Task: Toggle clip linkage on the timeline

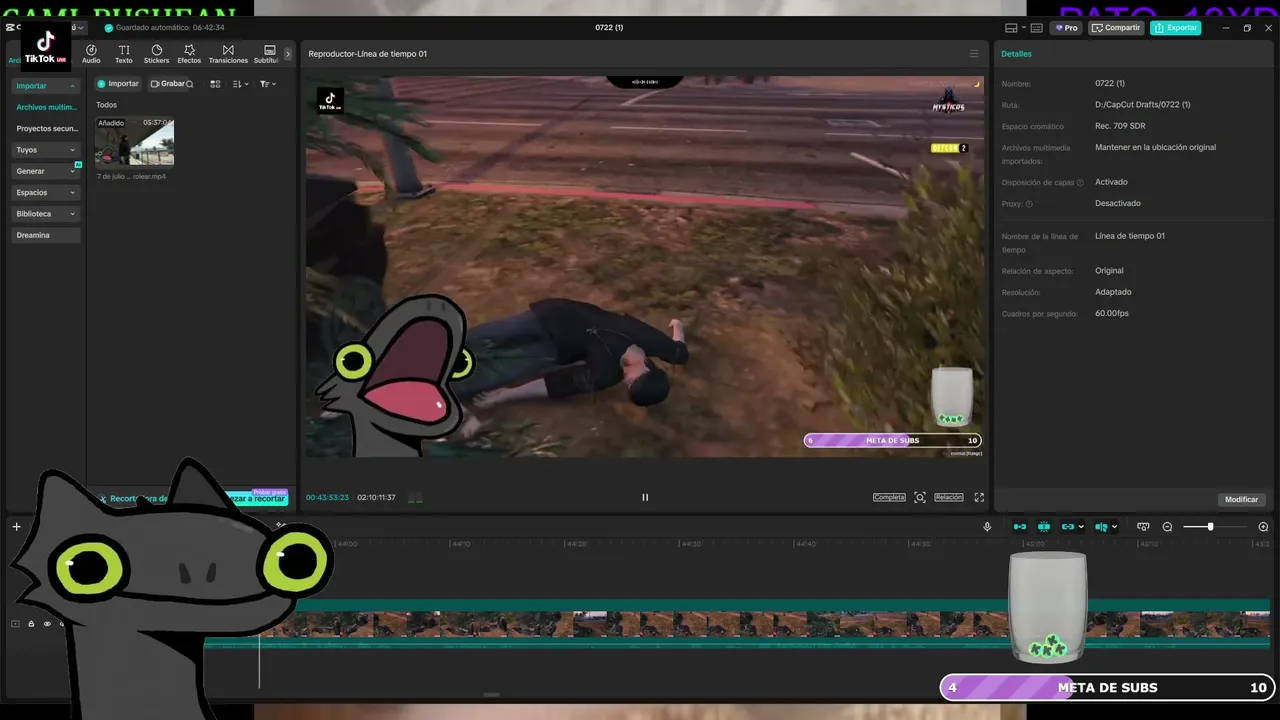Action: pos(1068,527)
